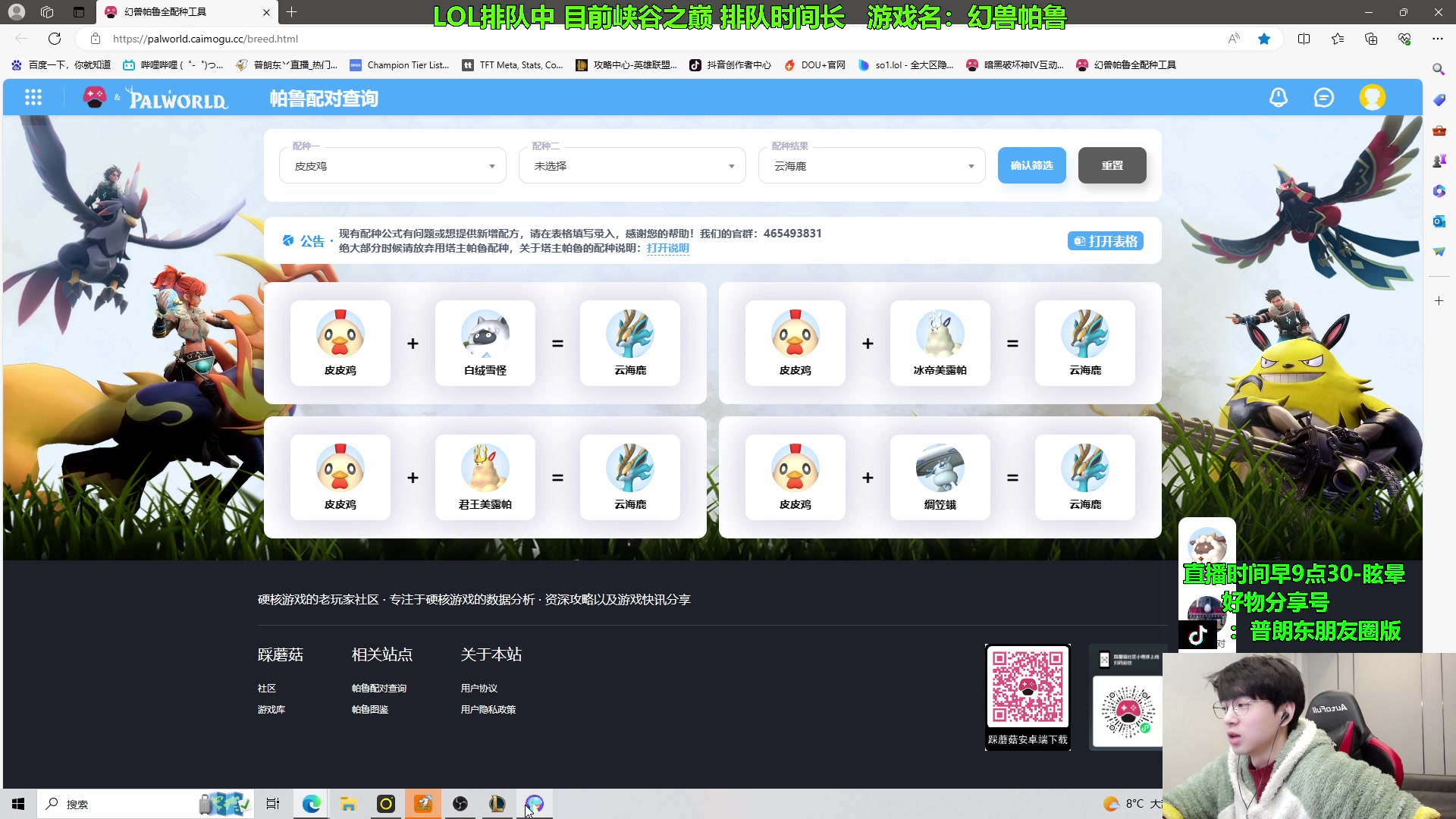Open the 用户隐私政策 footer link
The image size is (1456, 819).
coord(488,710)
